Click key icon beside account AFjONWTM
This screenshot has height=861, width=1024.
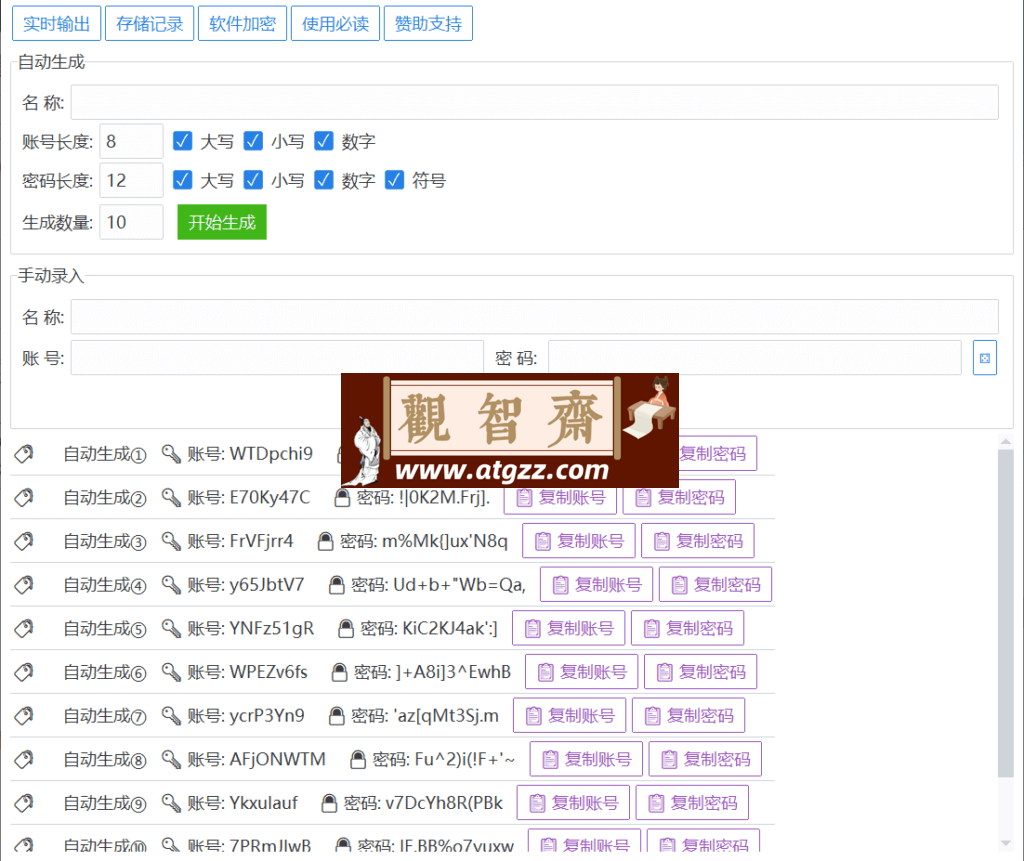(x=171, y=759)
